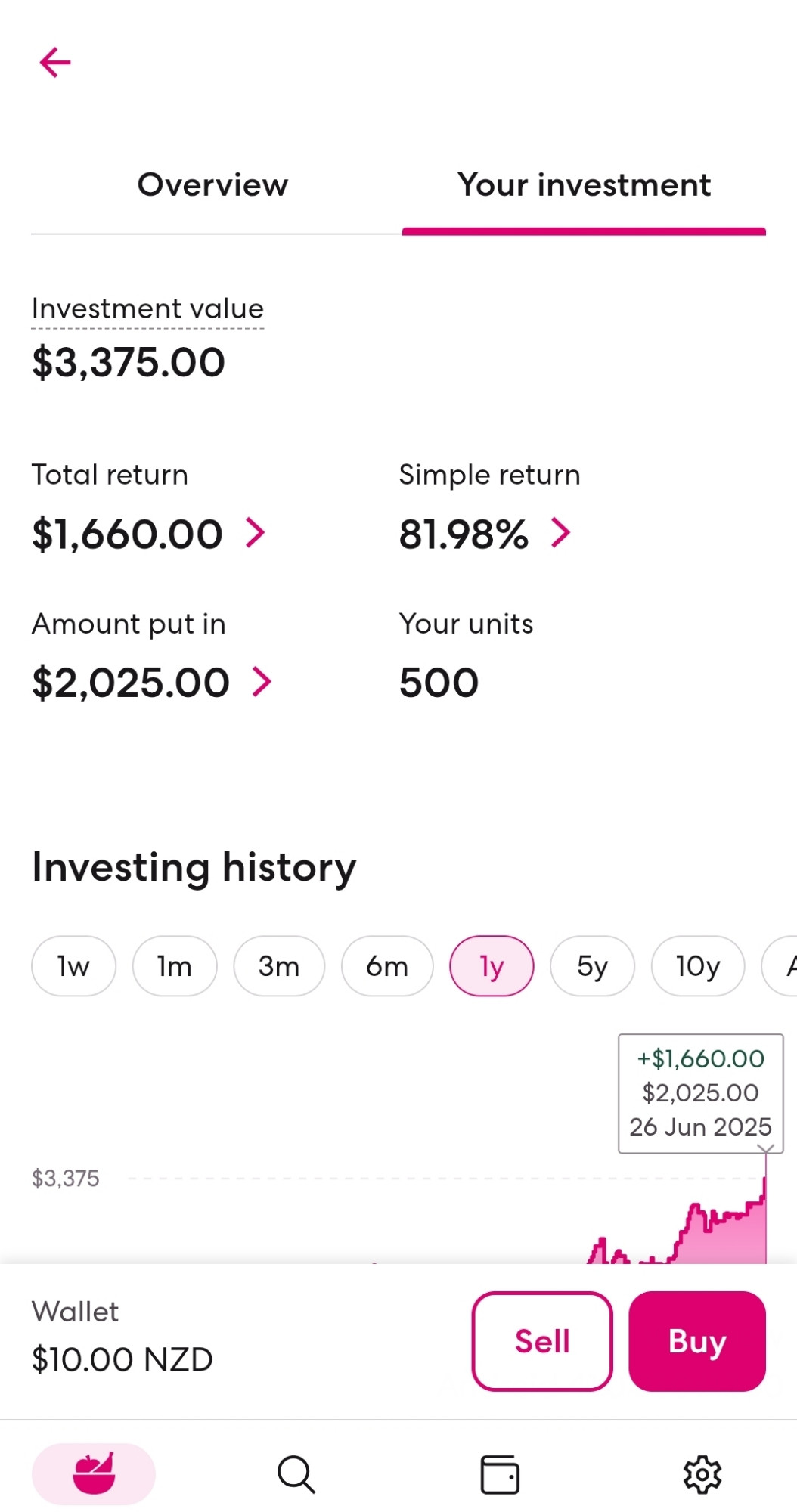Tap the Investment value underlined label

pos(147,309)
